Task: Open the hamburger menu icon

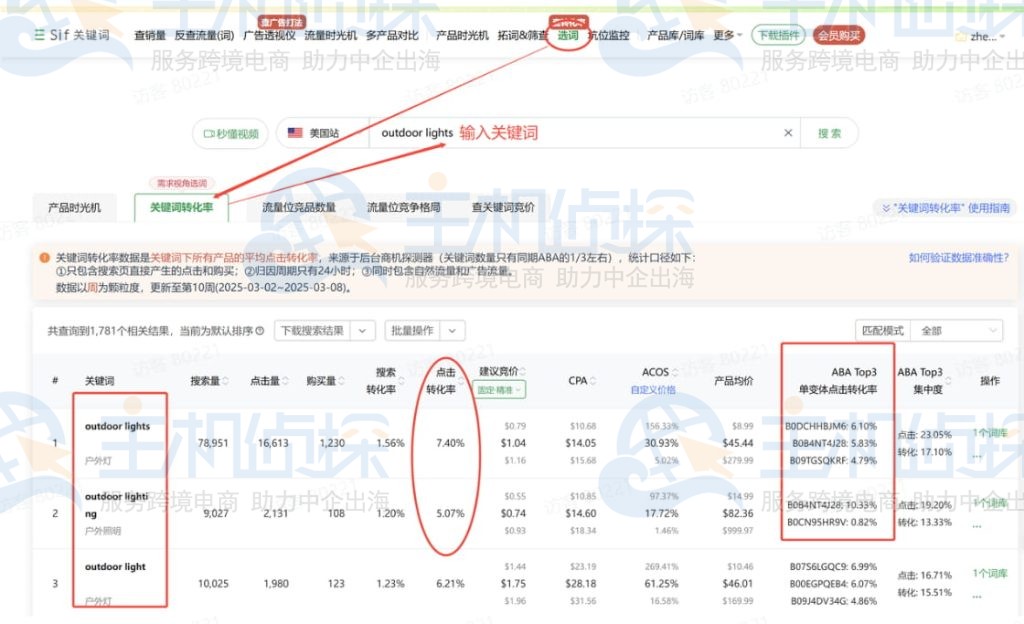Action: [40, 33]
